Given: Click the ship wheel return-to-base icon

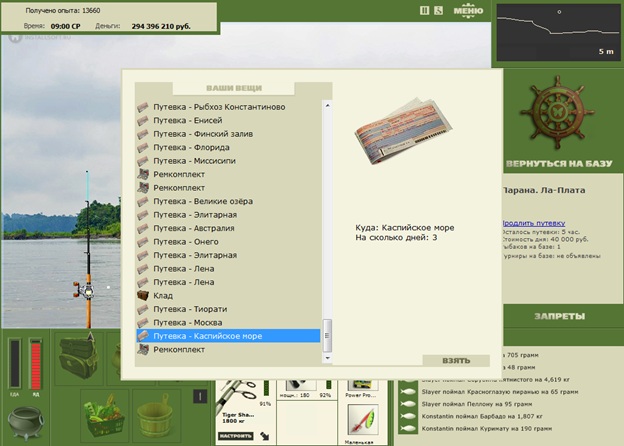Looking at the screenshot, I should click(558, 112).
